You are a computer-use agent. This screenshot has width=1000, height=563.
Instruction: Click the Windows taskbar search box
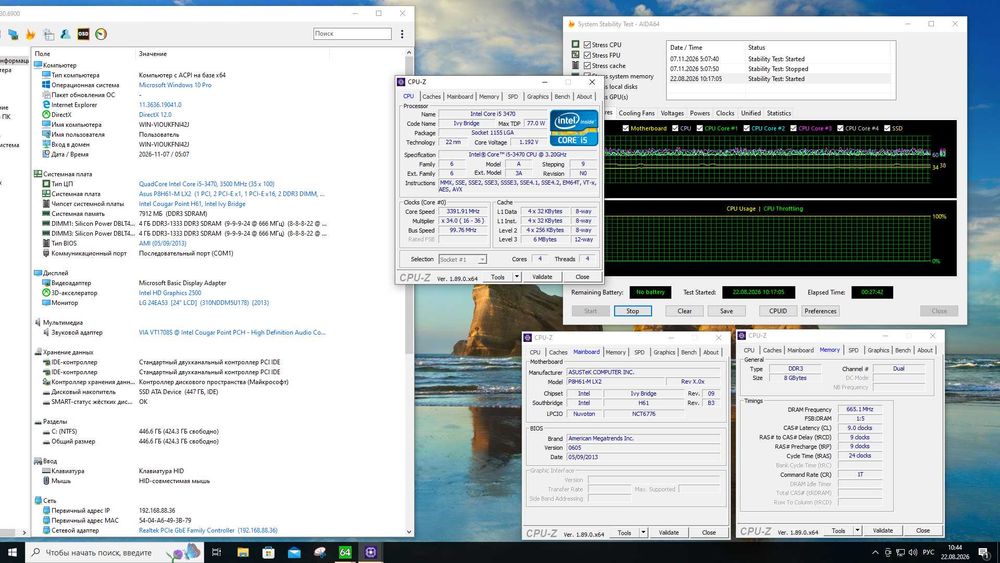coord(115,552)
